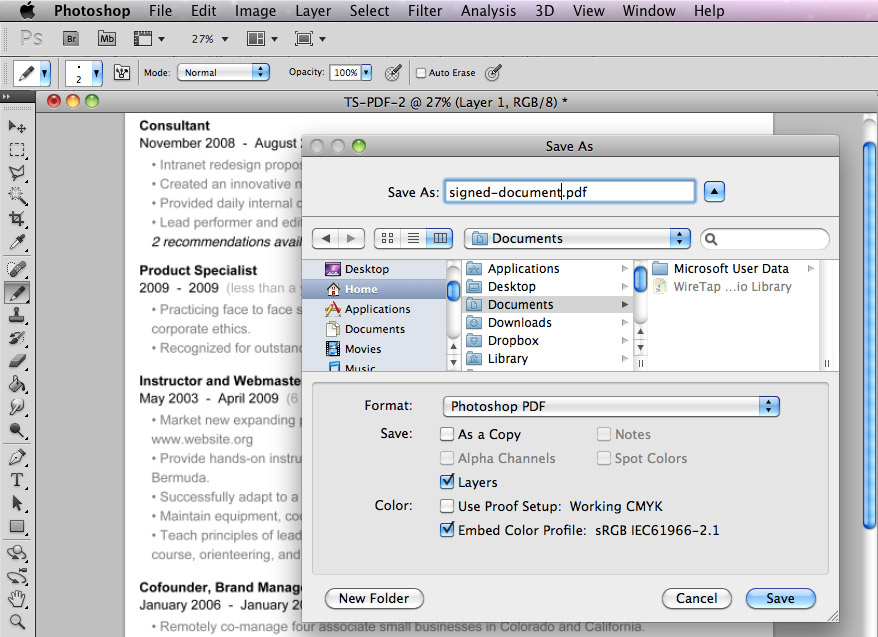Create a New Folder
Image resolution: width=878 pixels, height=637 pixels.
373,598
